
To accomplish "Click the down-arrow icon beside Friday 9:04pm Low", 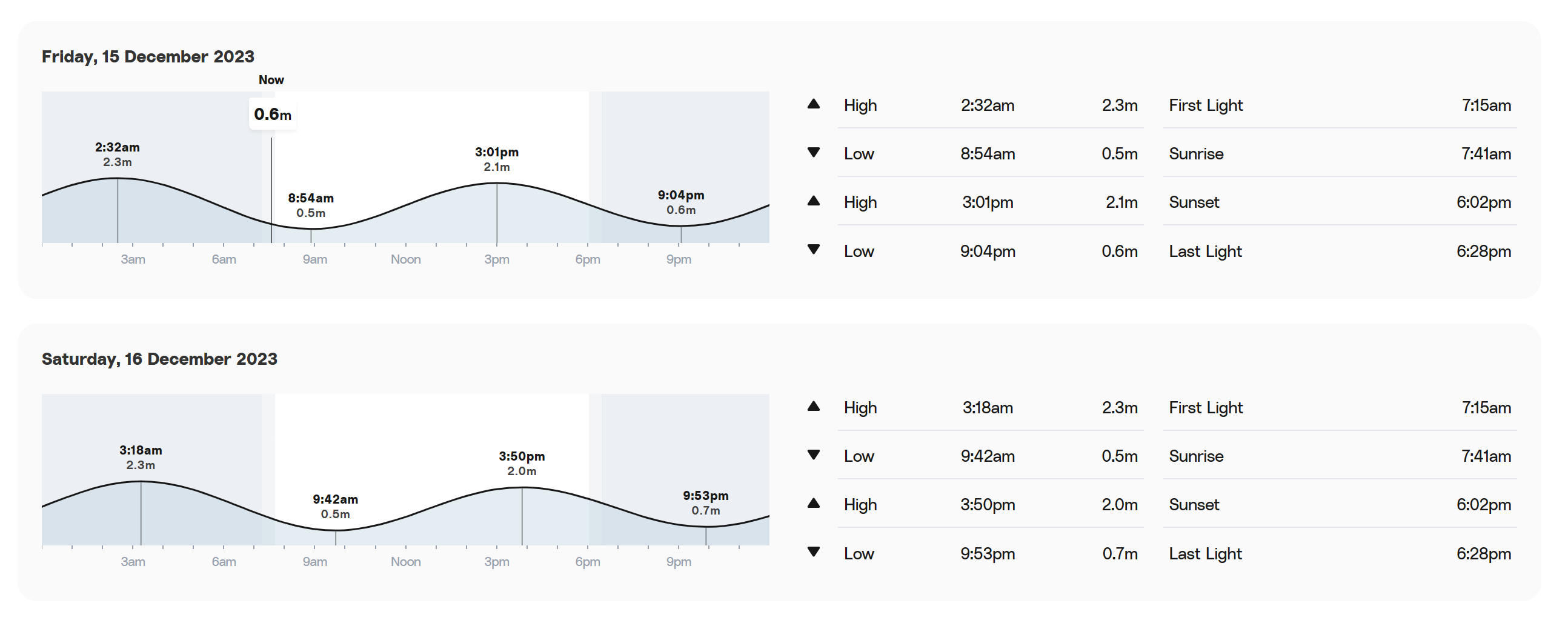I will coord(813,249).
